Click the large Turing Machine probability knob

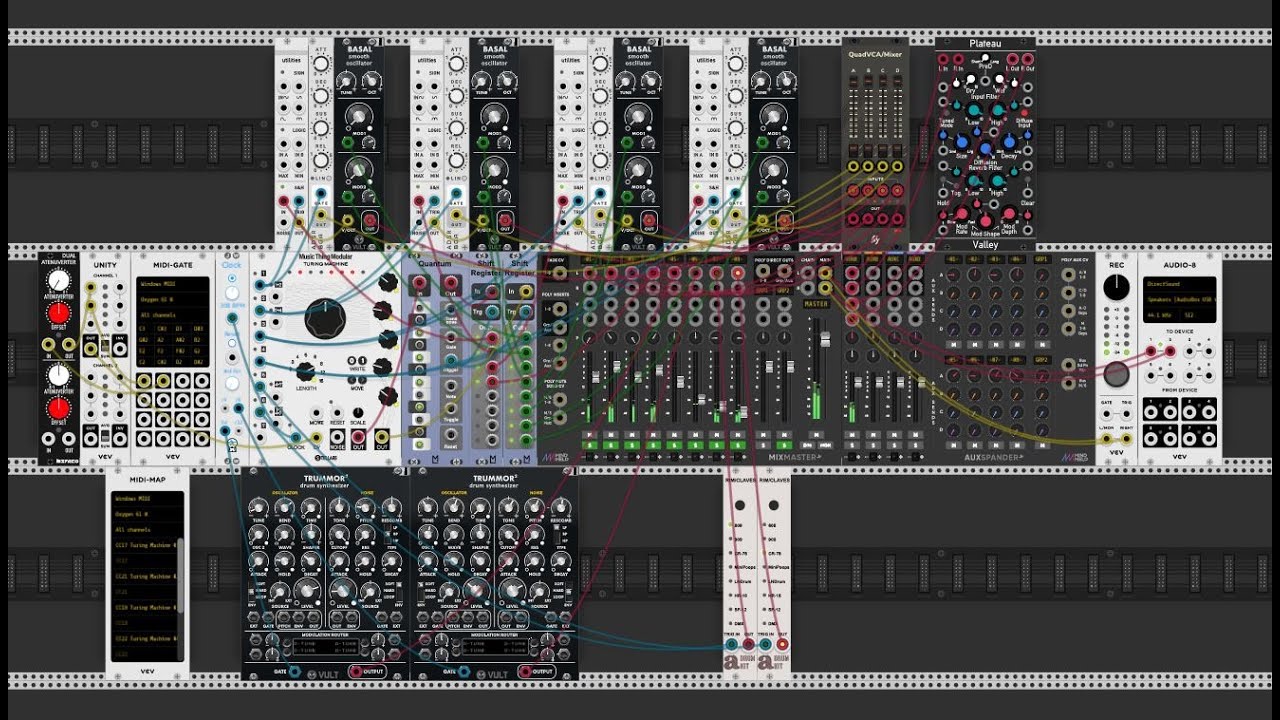[325, 319]
